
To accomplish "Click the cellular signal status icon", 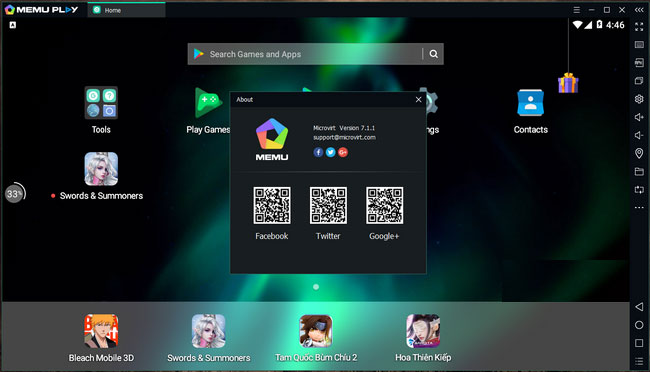I will click(588, 25).
